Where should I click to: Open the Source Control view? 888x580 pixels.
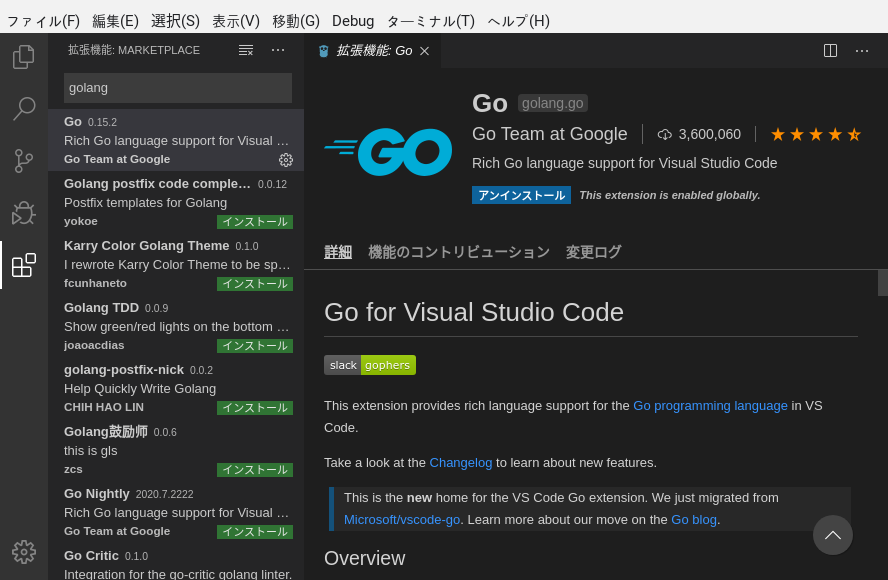click(24, 161)
